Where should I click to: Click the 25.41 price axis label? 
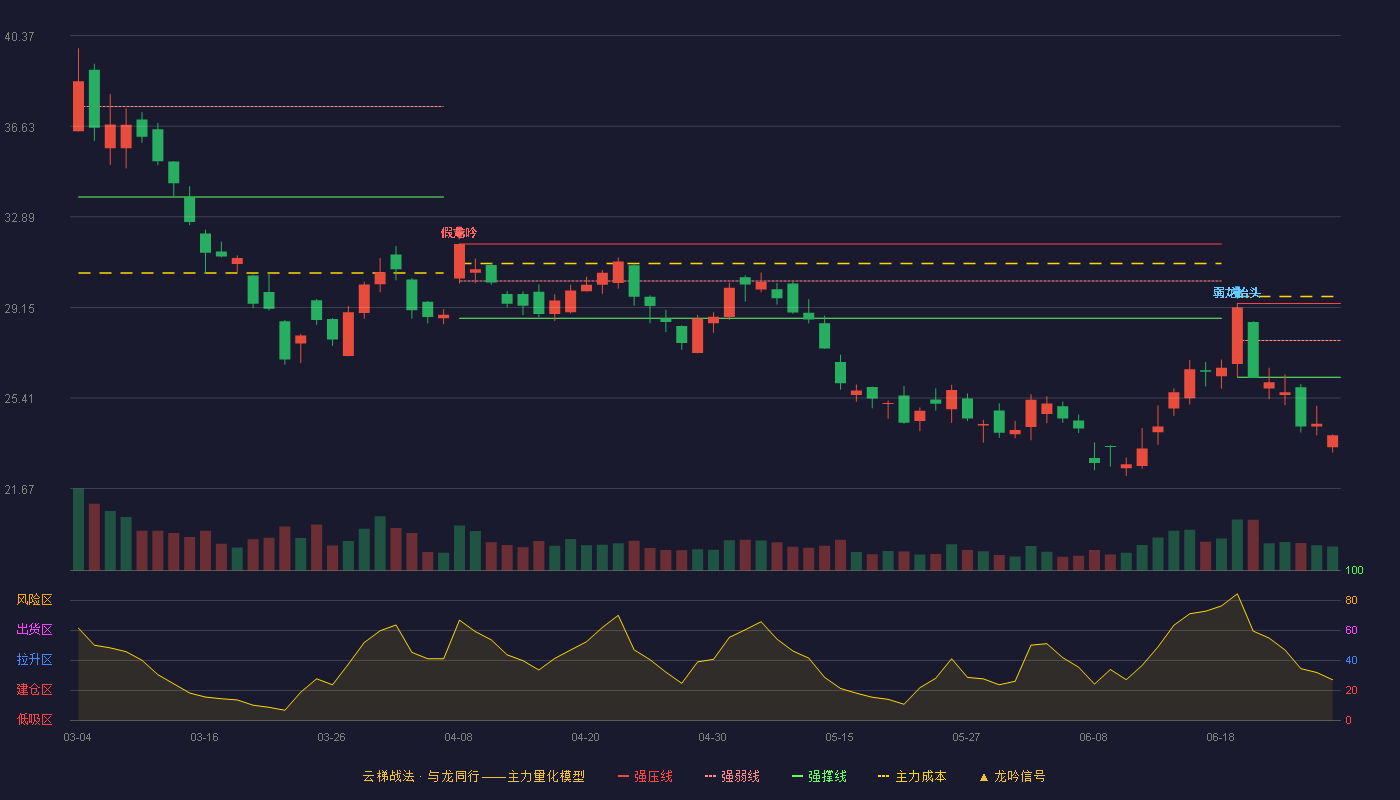tap(19, 398)
